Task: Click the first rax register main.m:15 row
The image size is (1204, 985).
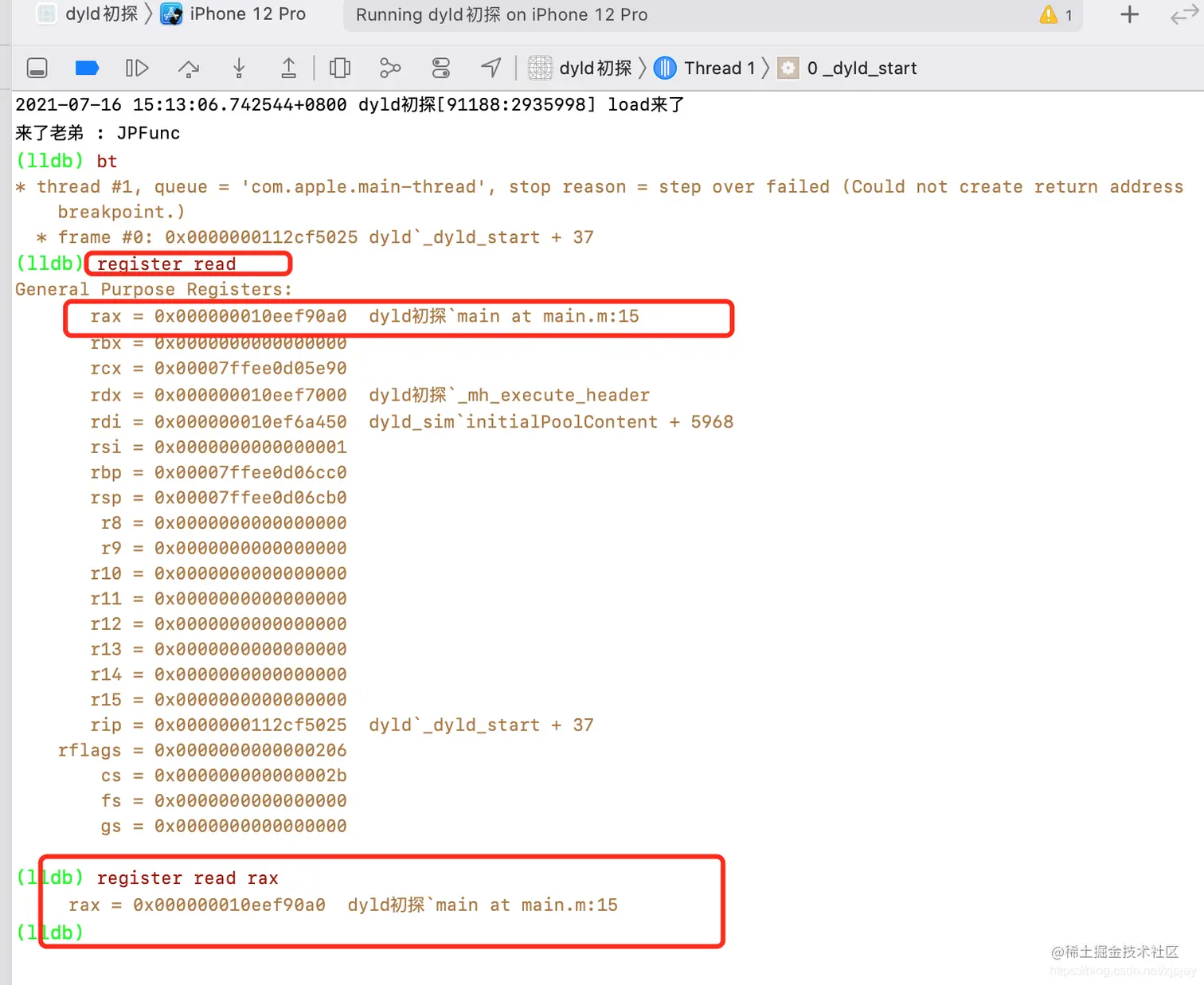Action: click(365, 317)
